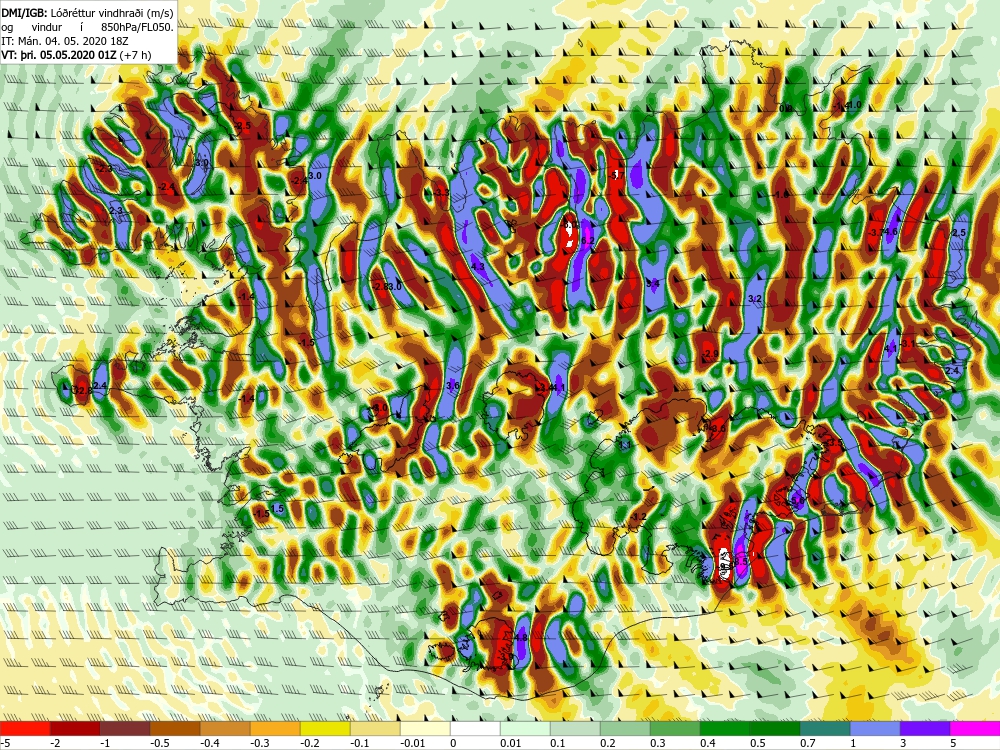Click the dark green 0.5 legend swatch
The image size is (1000, 750).
[x=775, y=729]
